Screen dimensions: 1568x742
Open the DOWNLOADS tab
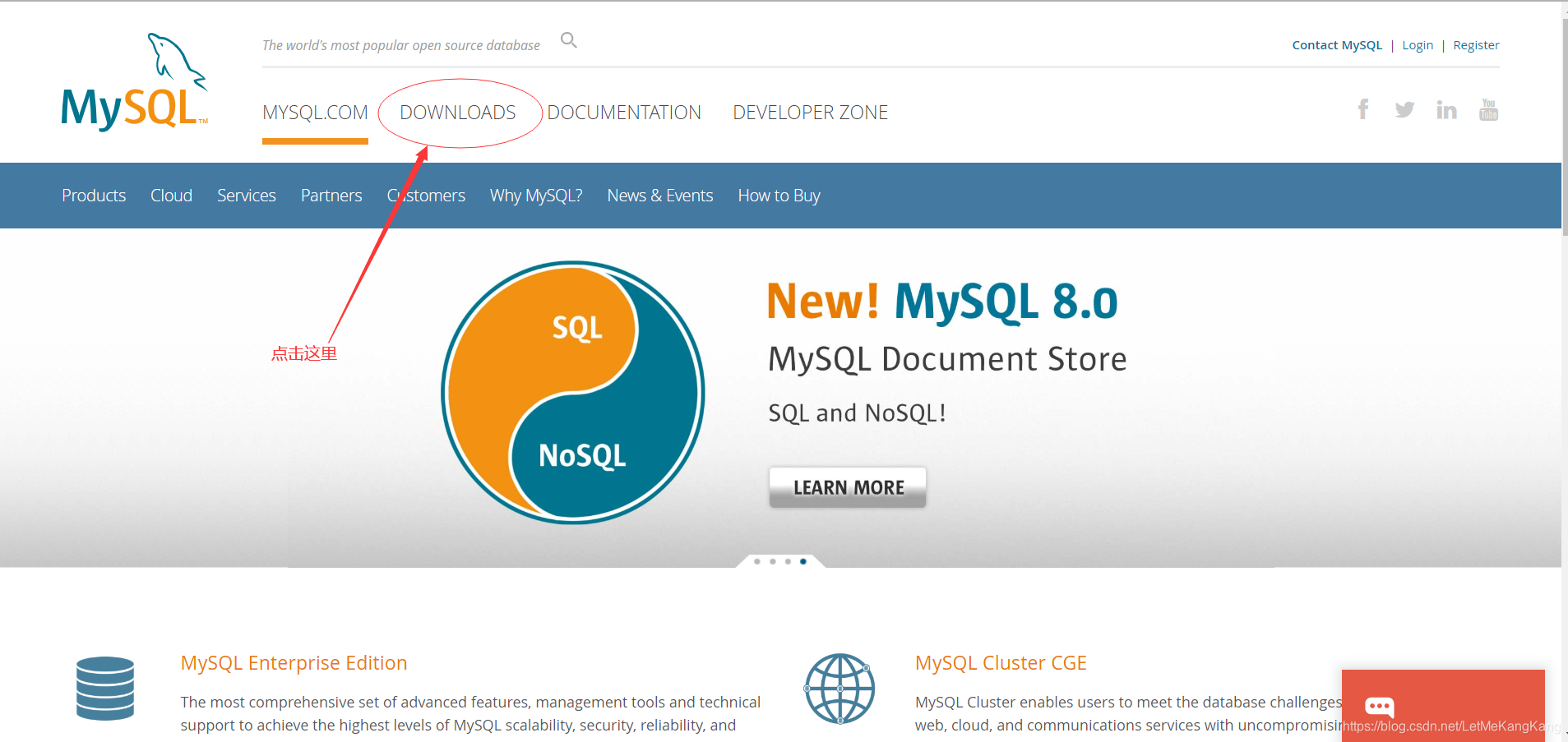point(458,113)
